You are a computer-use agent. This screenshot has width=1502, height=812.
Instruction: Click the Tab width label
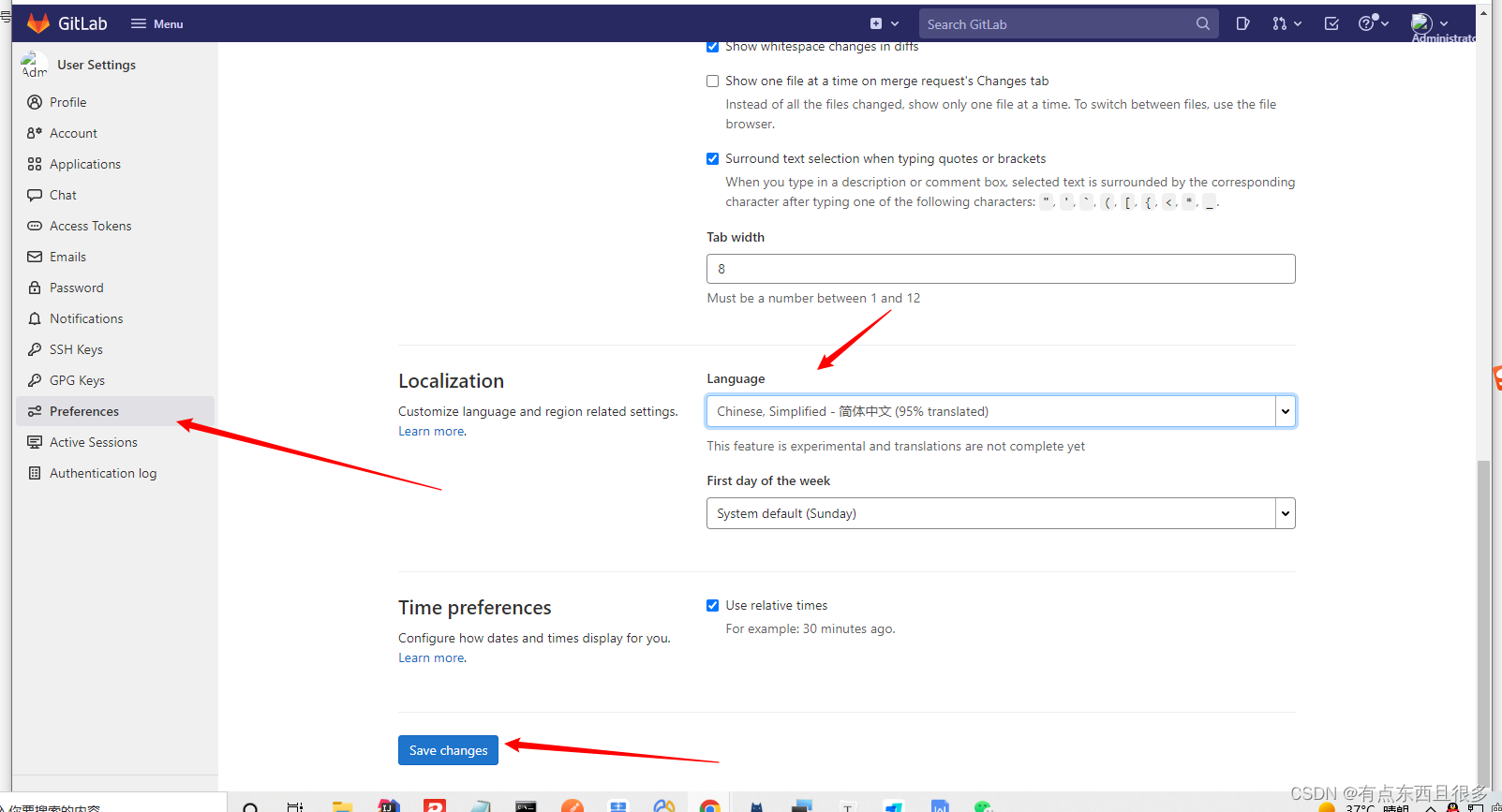736,237
